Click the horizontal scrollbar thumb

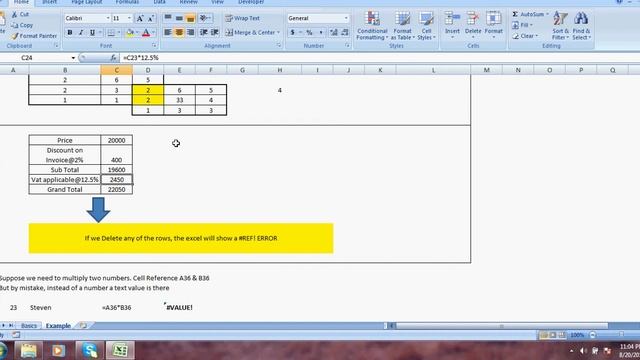coord(502,326)
